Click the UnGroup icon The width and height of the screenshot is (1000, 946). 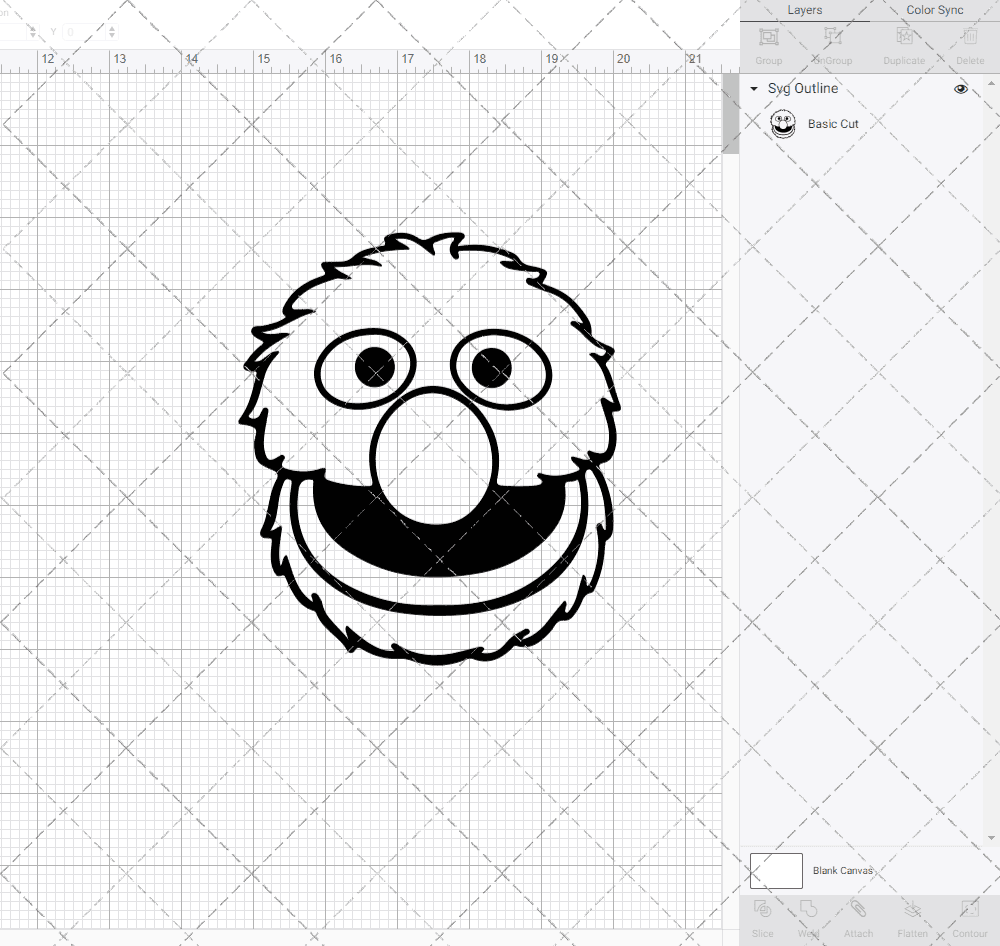[832, 36]
